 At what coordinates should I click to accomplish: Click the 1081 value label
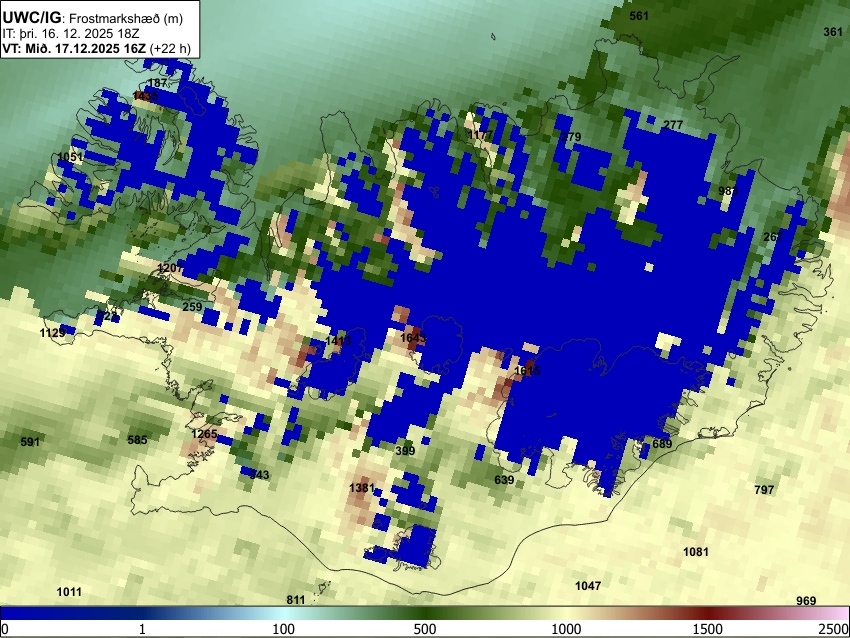pos(696,552)
